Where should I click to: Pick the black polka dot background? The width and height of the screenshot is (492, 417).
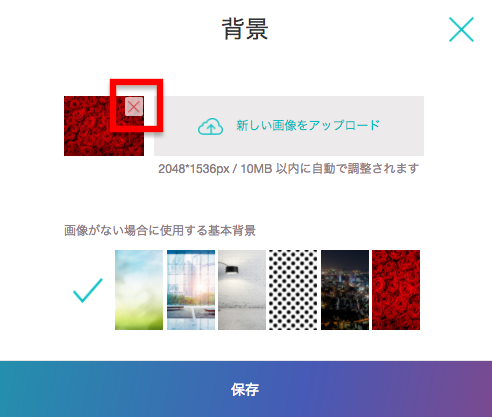click(x=293, y=290)
